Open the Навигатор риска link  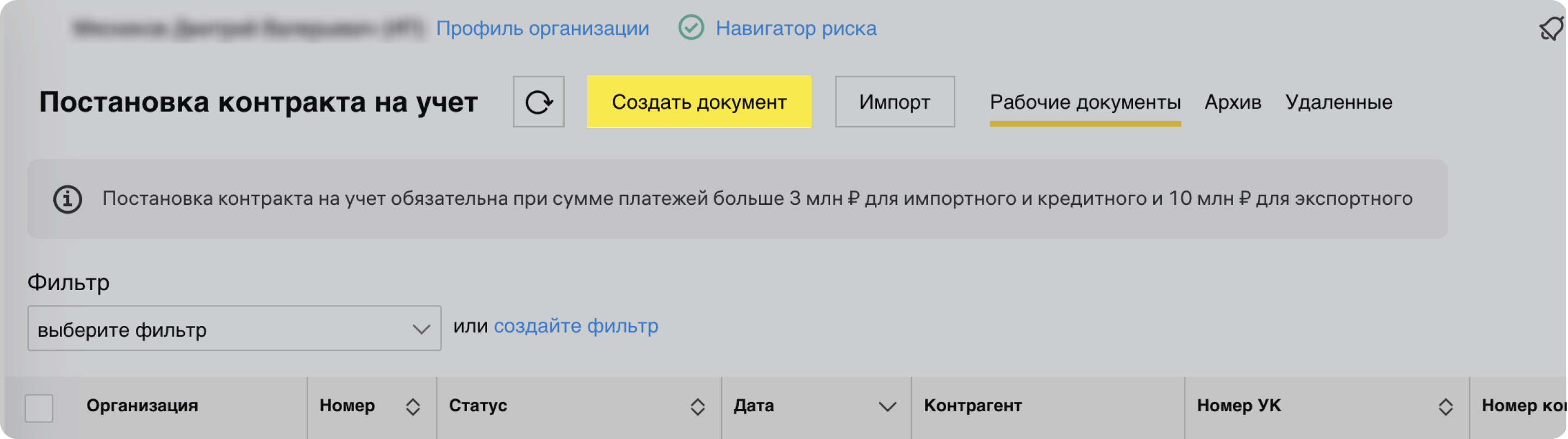point(795,29)
